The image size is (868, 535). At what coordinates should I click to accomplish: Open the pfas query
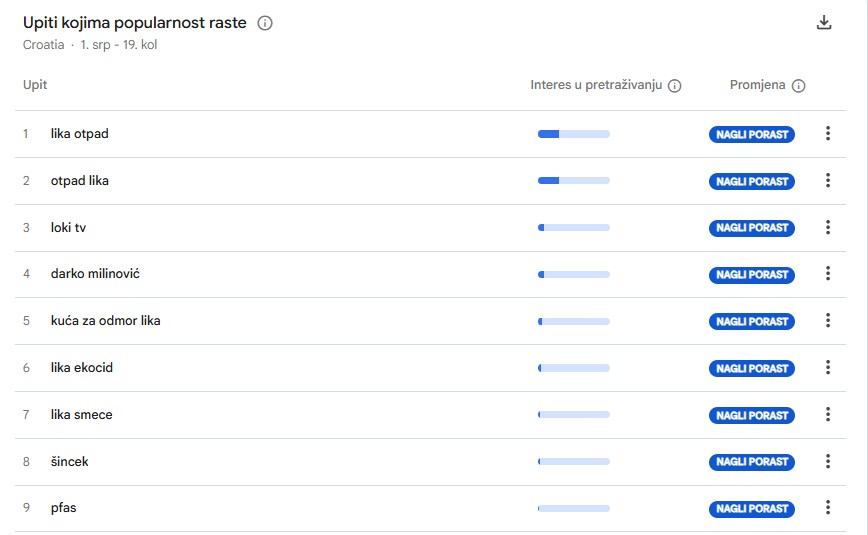coord(64,508)
